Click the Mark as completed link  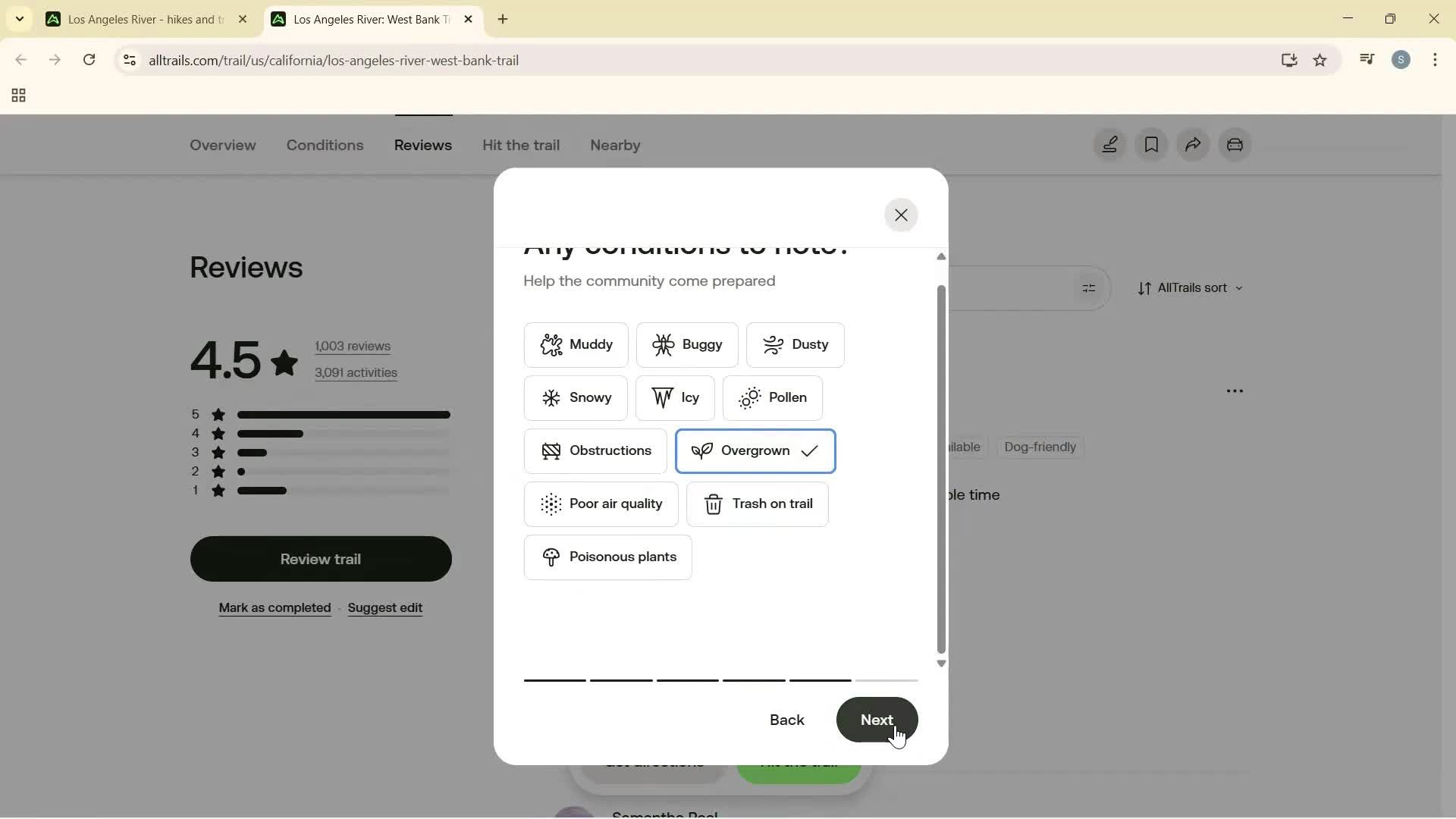tap(275, 607)
